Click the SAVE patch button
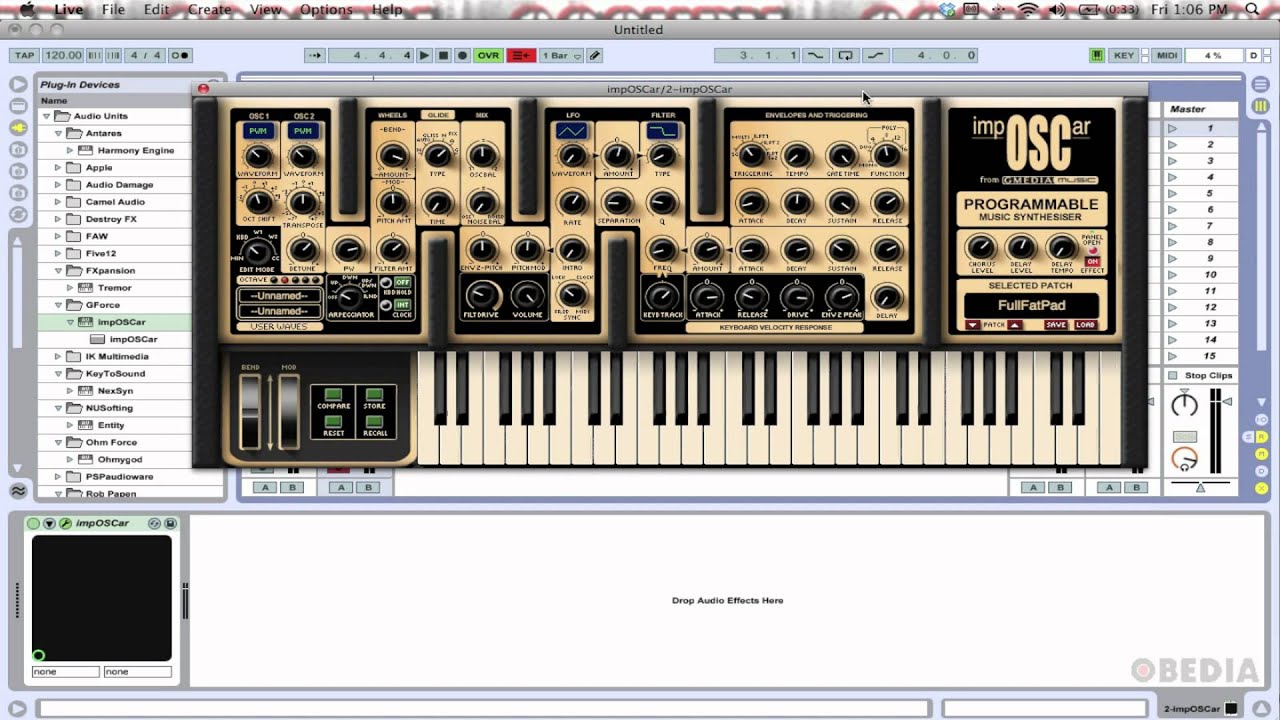The width and height of the screenshot is (1280, 720). (x=1055, y=325)
